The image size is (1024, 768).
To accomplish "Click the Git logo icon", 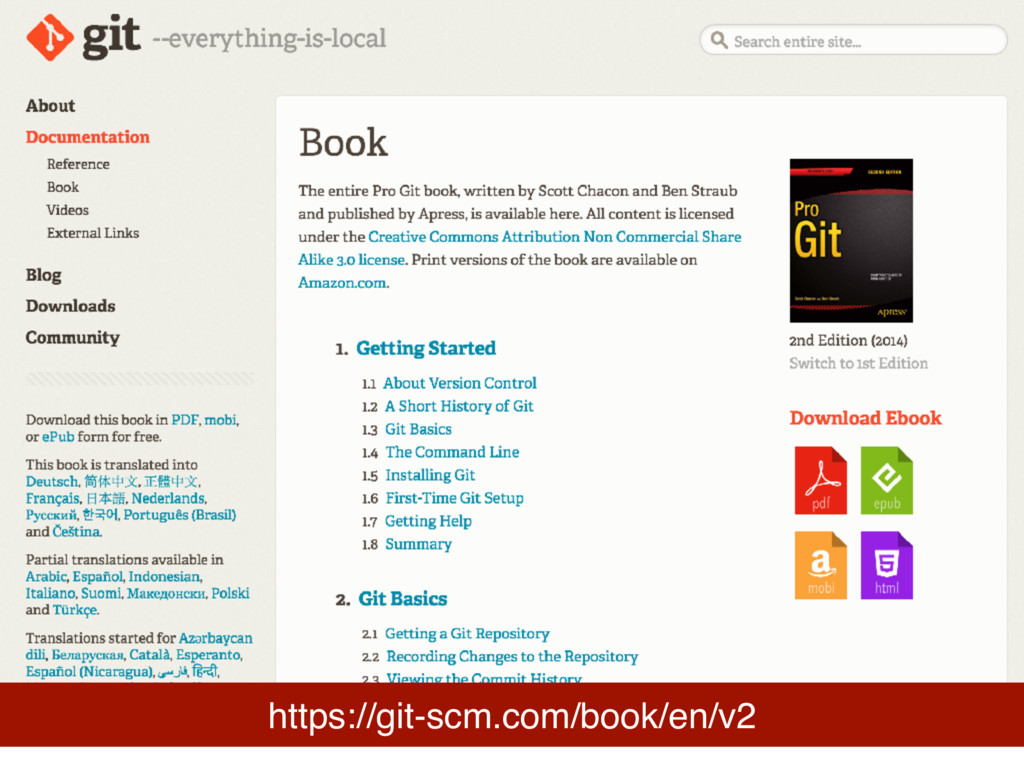I will click(x=50, y=38).
